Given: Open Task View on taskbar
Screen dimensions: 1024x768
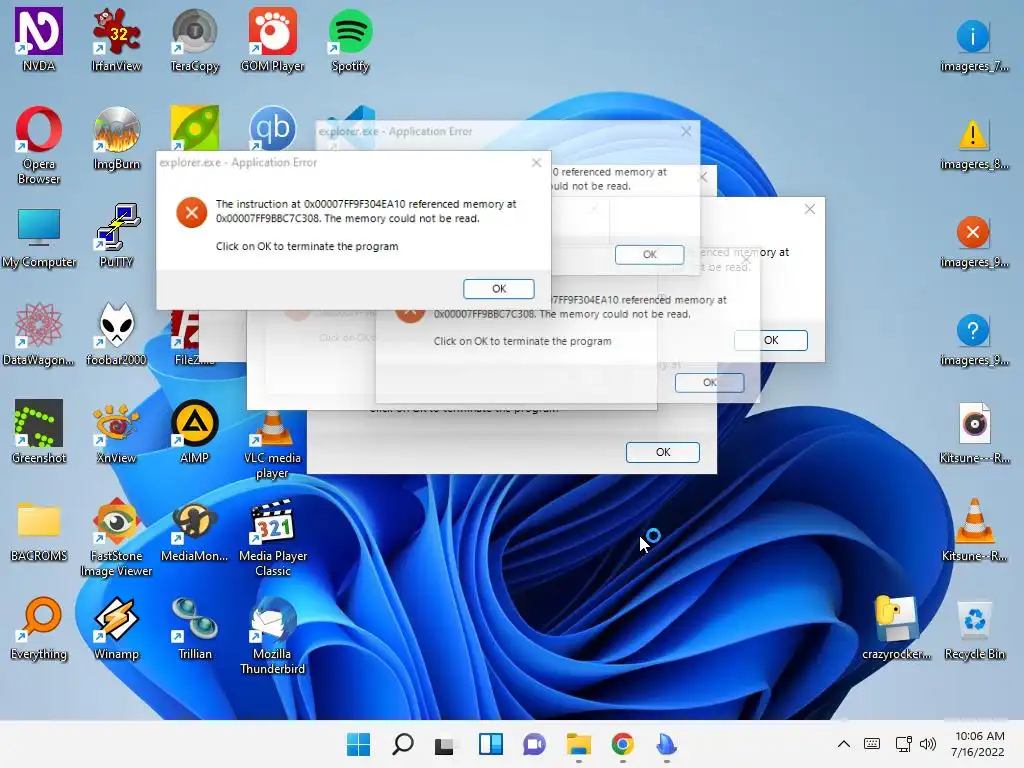Looking at the screenshot, I should click(446, 744).
